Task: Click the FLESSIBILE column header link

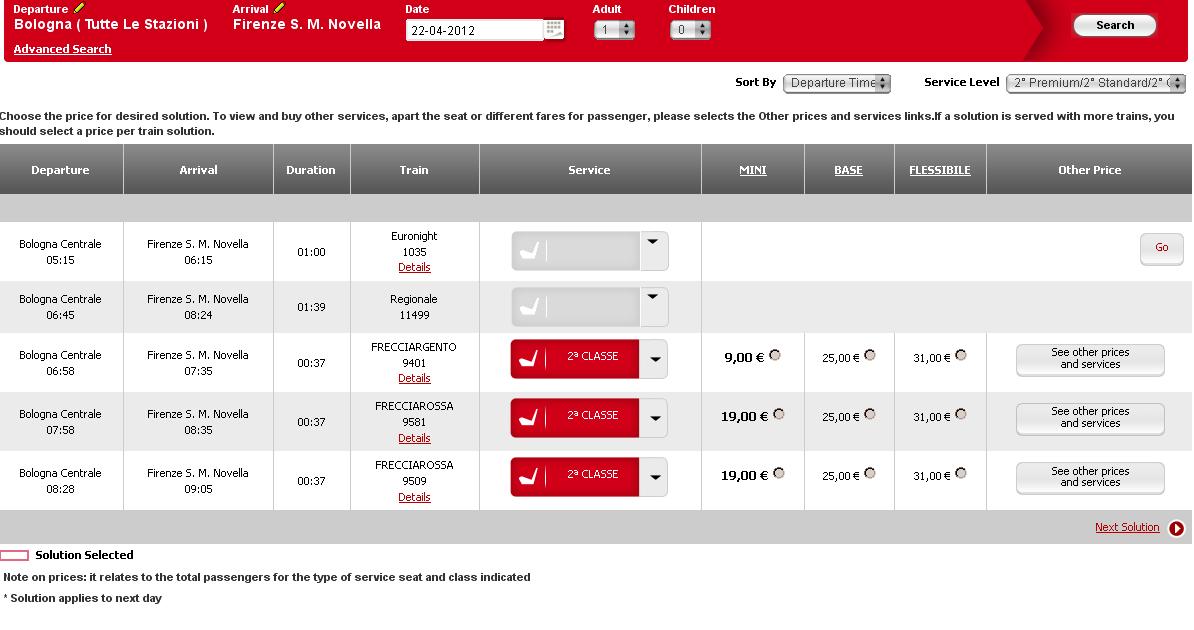Action: 940,170
